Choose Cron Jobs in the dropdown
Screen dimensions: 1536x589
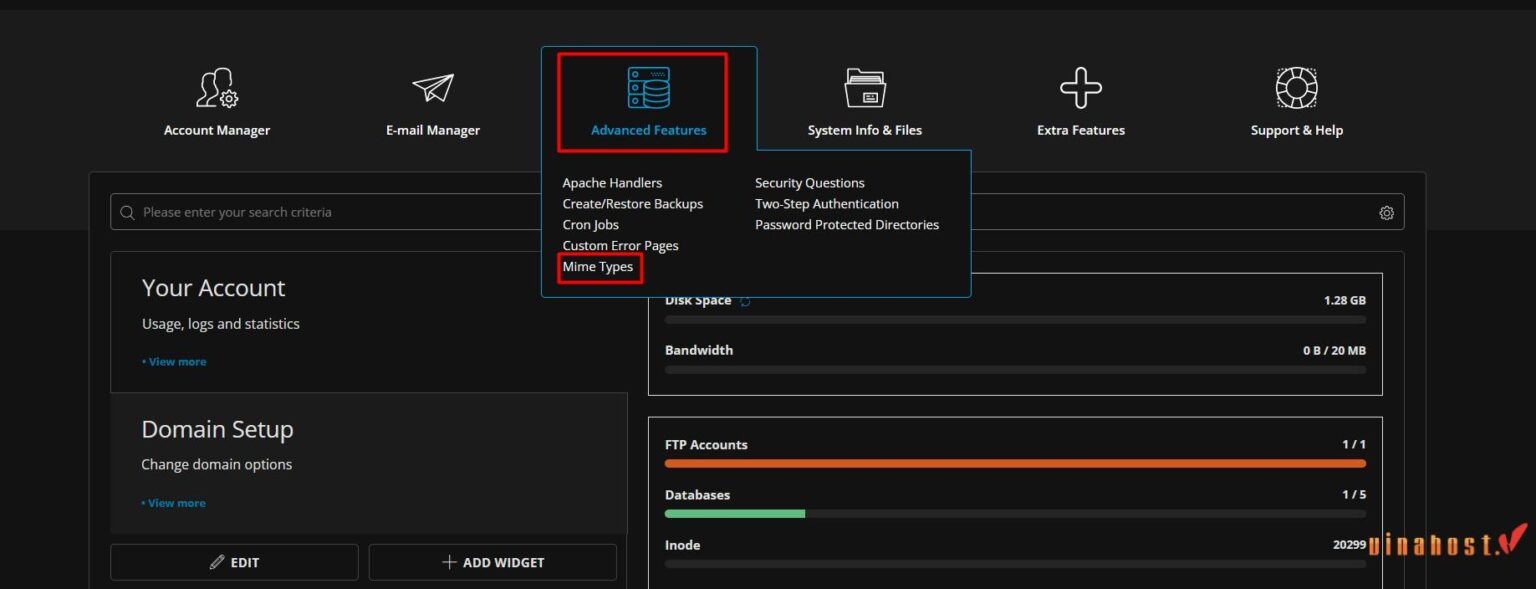(590, 225)
